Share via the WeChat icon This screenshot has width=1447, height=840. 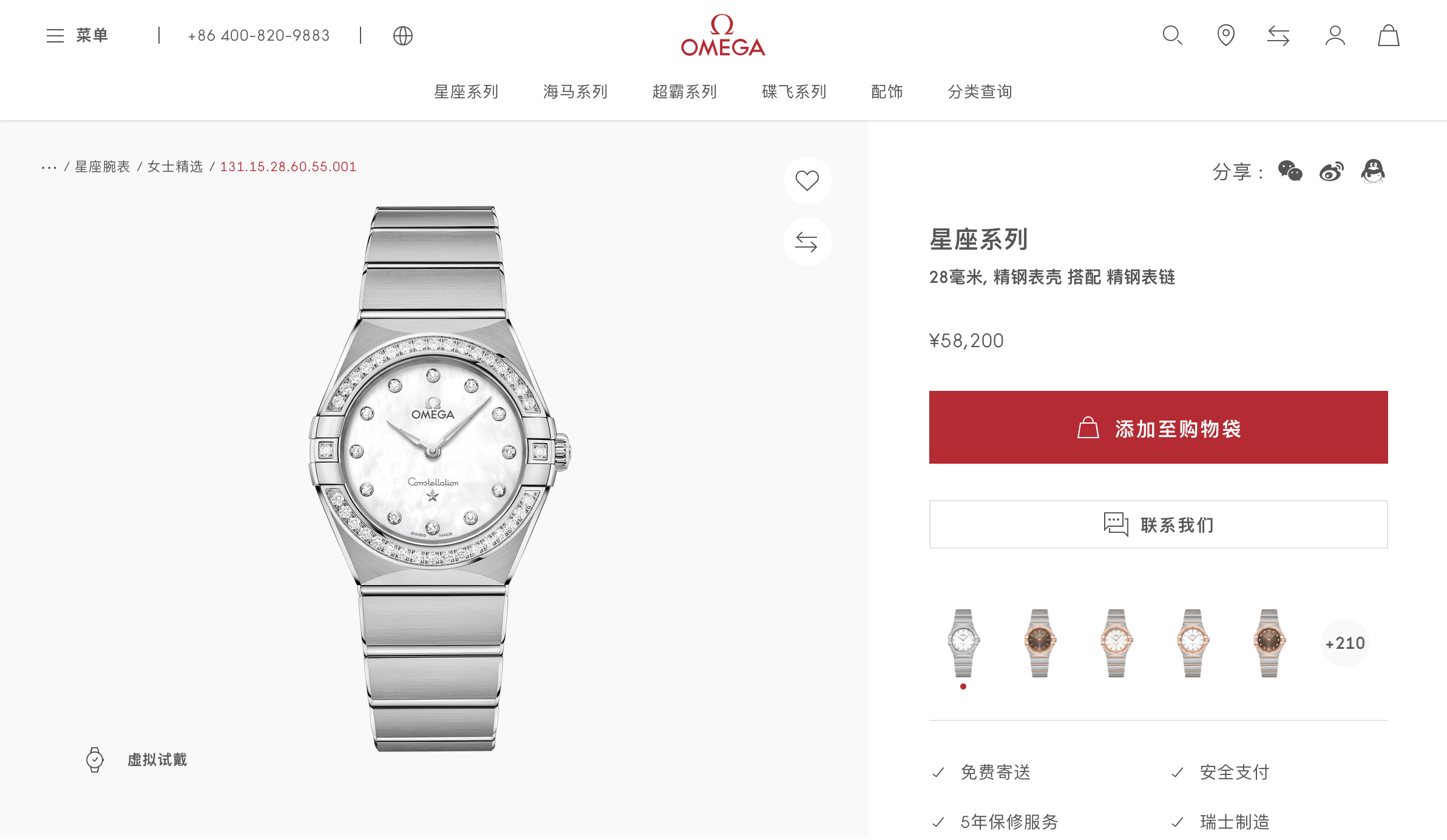coord(1290,171)
